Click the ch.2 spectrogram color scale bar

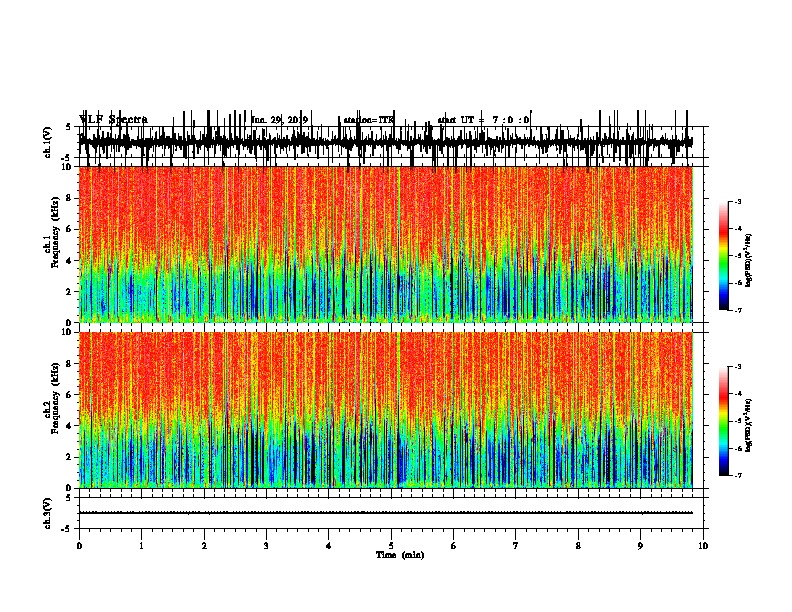[x=723, y=421]
